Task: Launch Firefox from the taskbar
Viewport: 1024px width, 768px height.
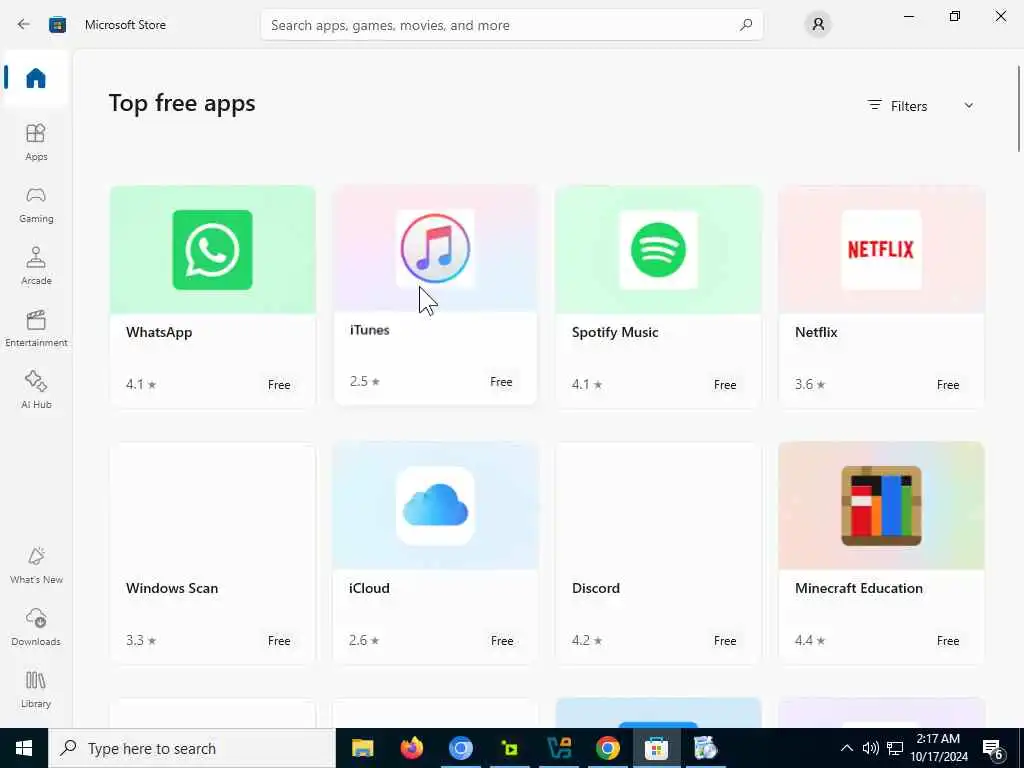Action: [411, 748]
